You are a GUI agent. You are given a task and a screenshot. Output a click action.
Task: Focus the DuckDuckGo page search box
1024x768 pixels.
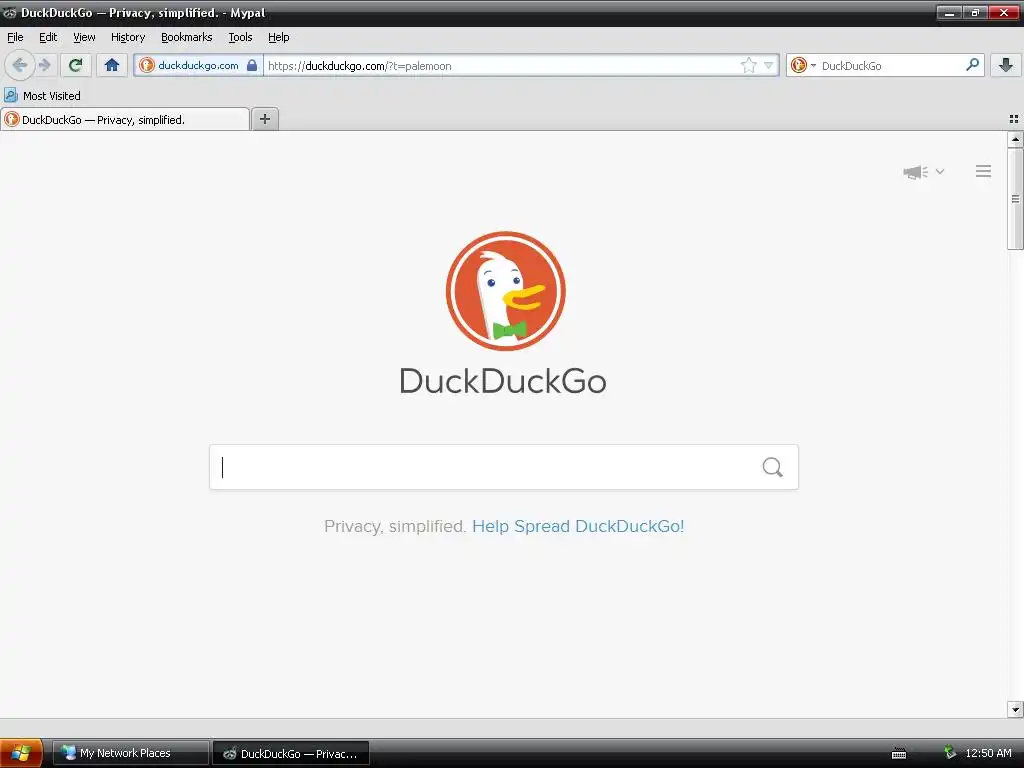coord(504,467)
